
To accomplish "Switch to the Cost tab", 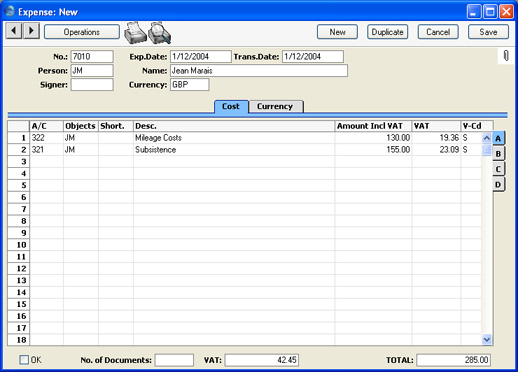I will (231, 106).
